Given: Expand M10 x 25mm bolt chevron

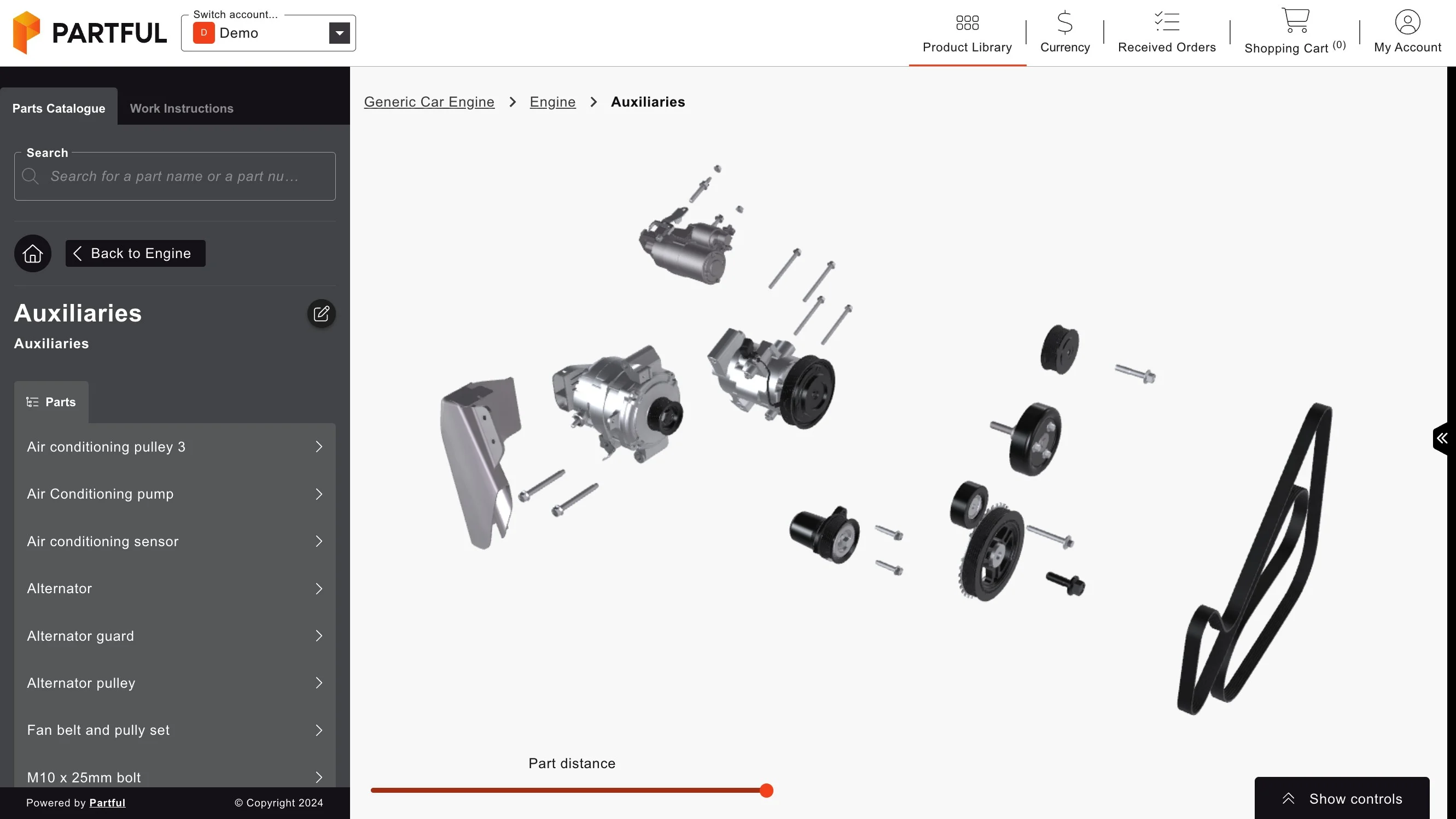Looking at the screenshot, I should (x=319, y=777).
